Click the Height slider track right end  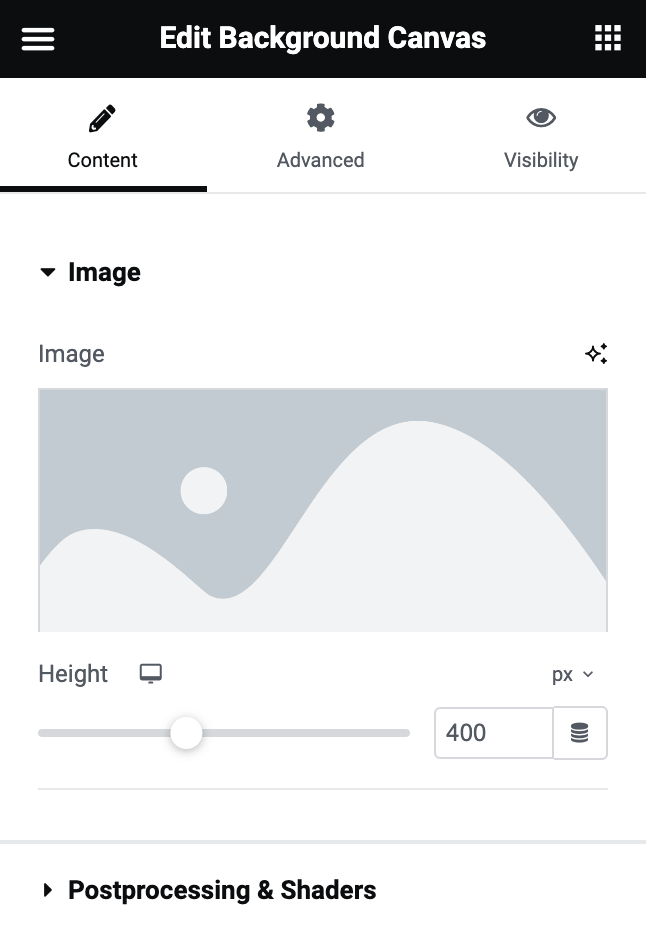[405, 733]
